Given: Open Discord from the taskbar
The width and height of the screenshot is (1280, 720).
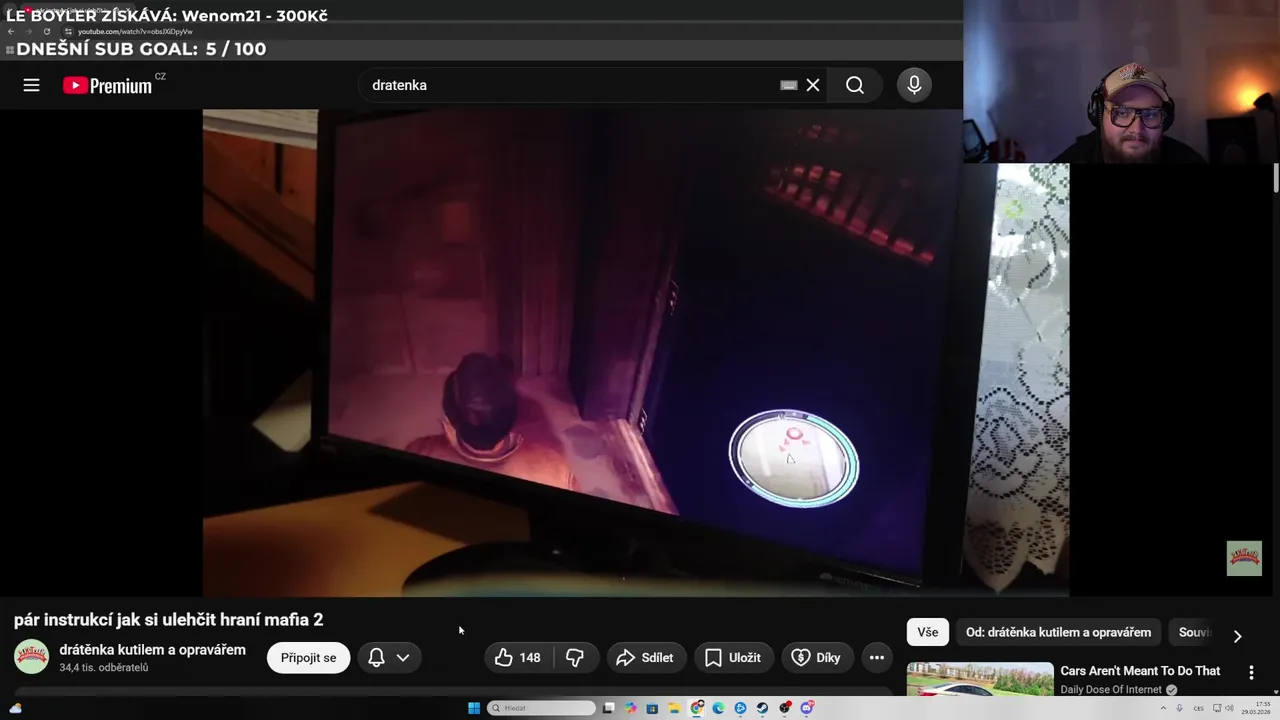Looking at the screenshot, I should tap(806, 708).
